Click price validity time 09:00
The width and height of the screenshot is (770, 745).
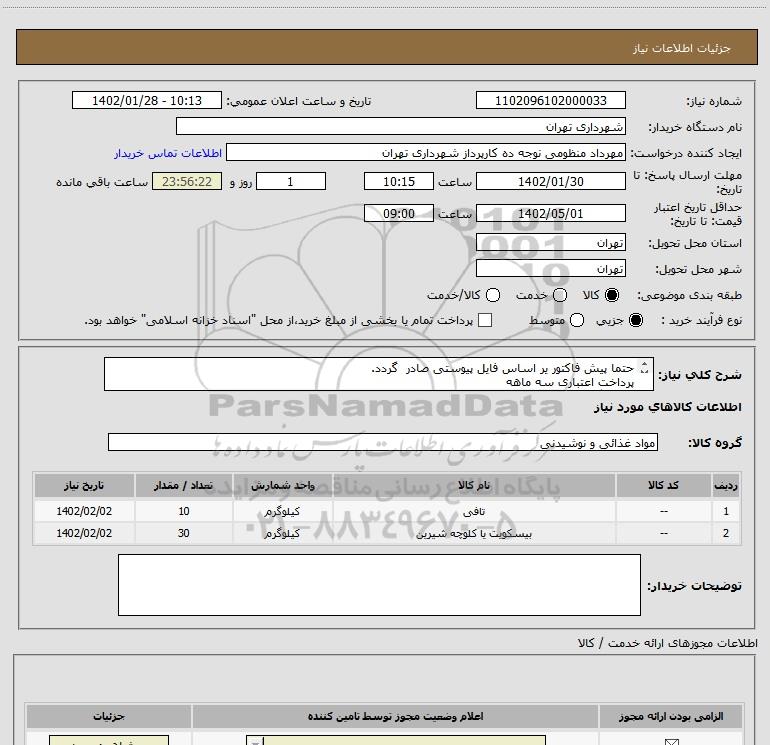point(399,213)
